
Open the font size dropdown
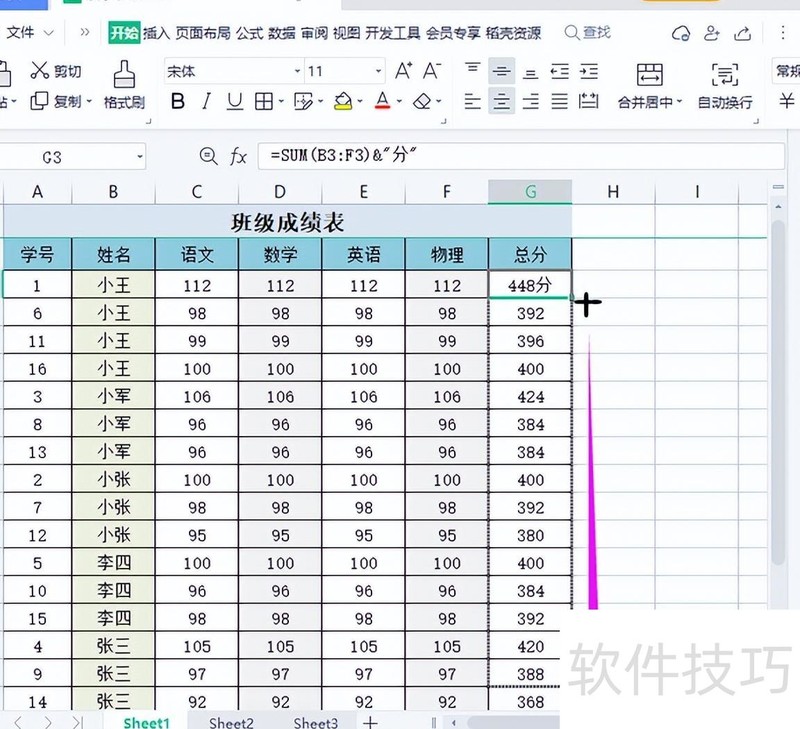[378, 72]
